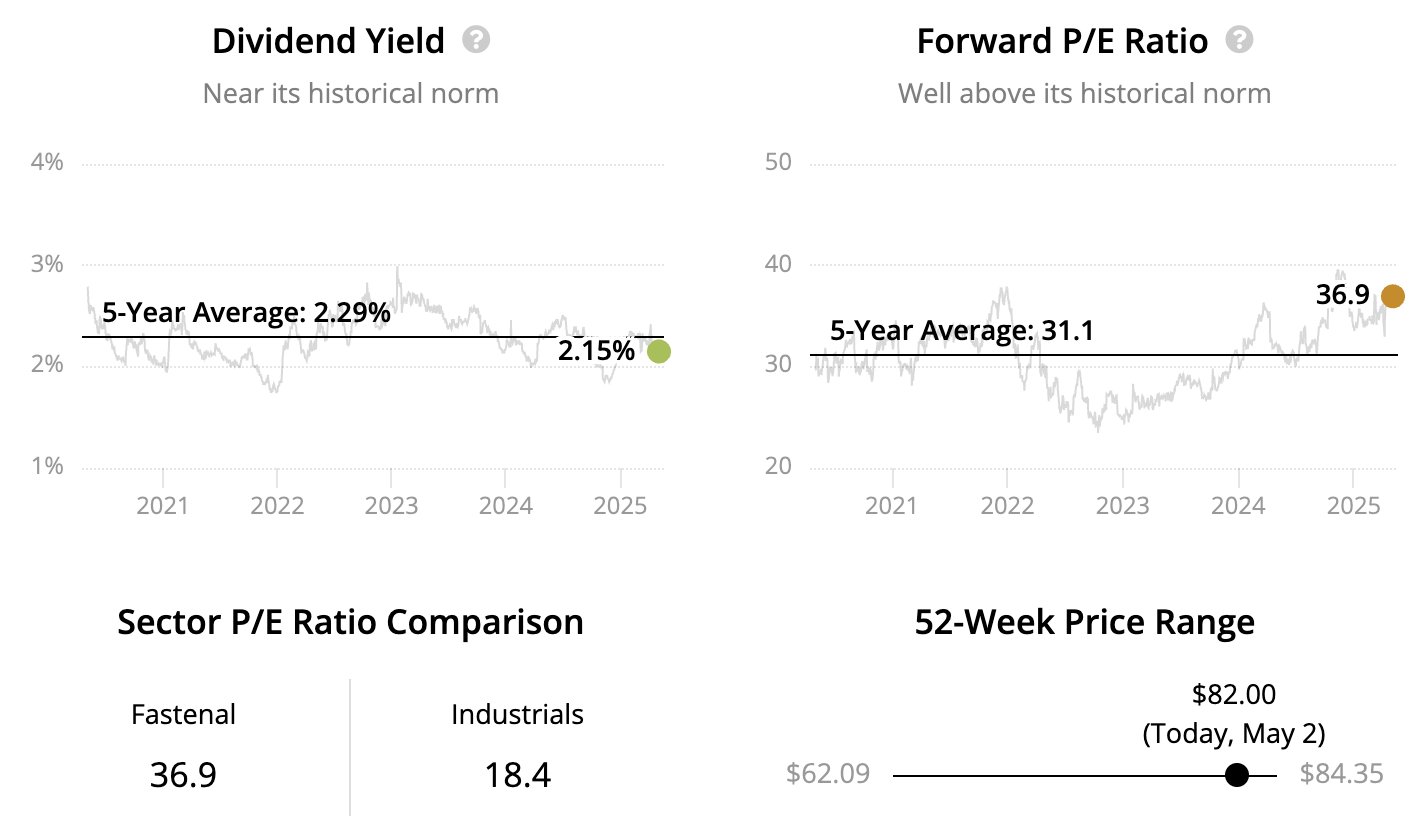Click the green current dividend yield dot
Viewport: 1420px width, 836px height.
click(658, 351)
